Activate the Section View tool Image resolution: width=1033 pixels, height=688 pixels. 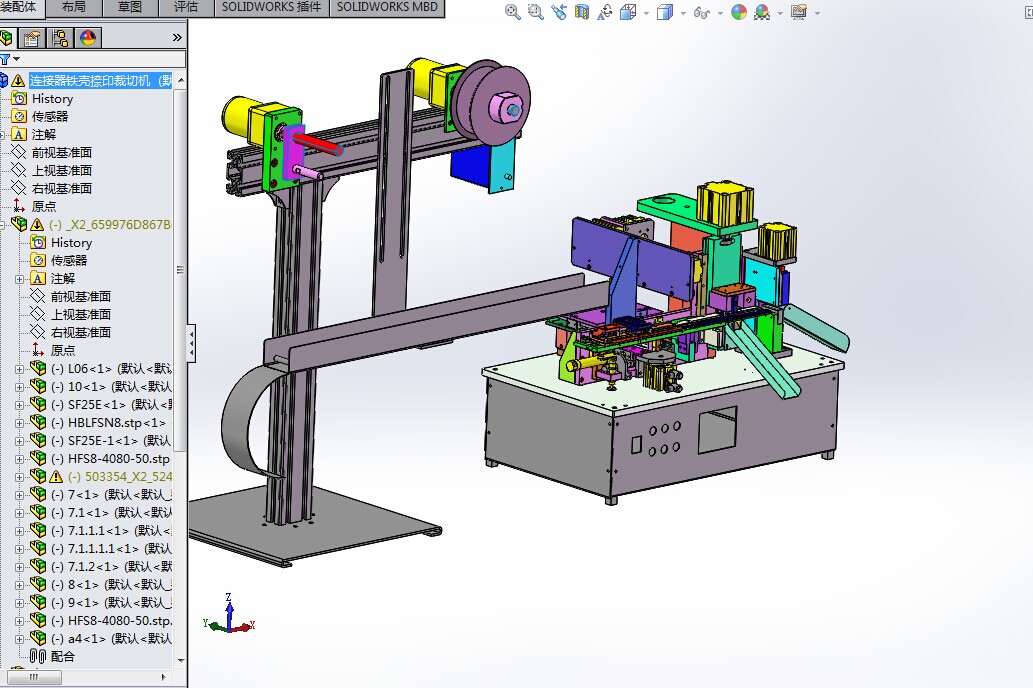pos(582,12)
